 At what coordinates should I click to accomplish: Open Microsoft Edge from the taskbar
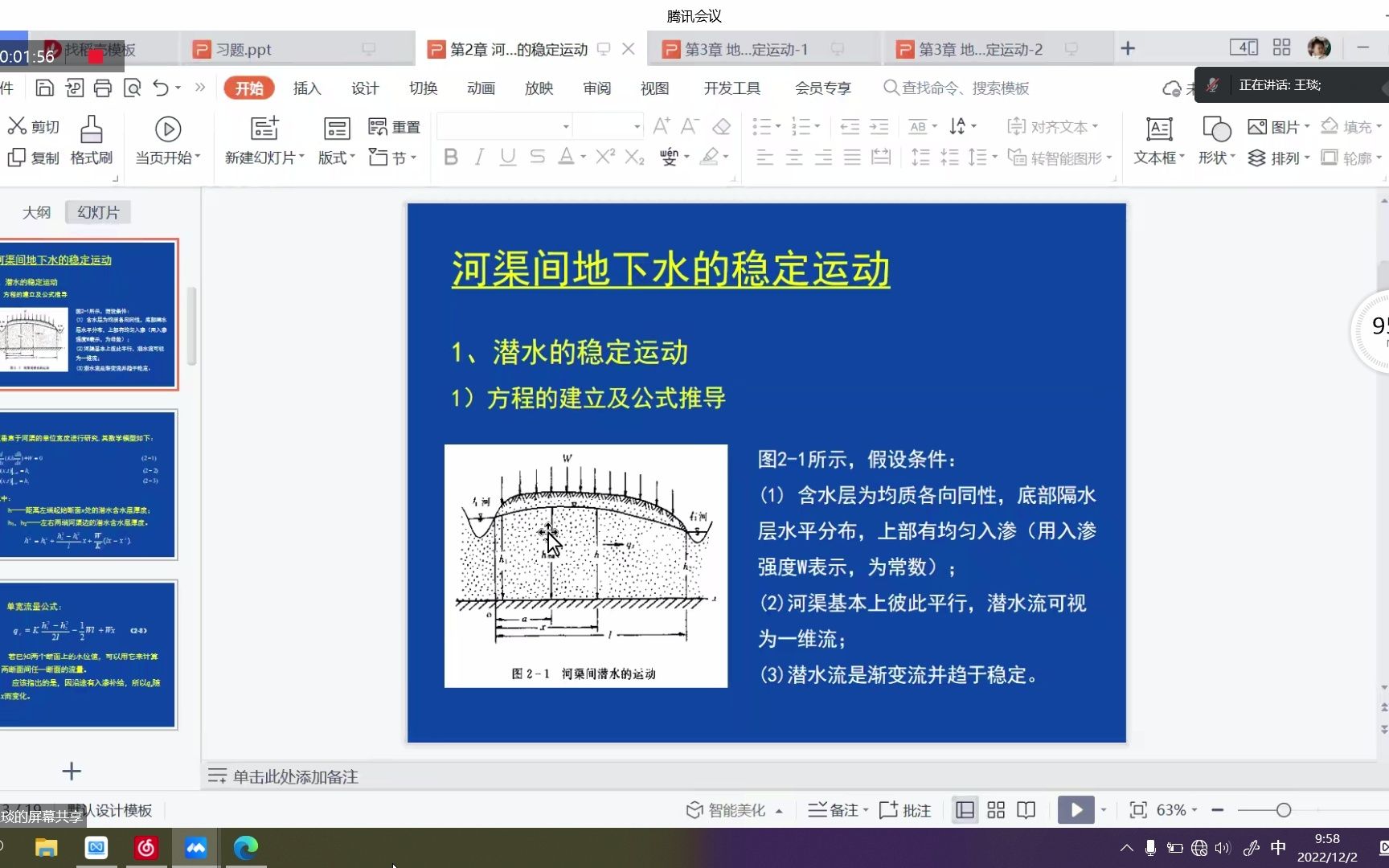tap(245, 847)
